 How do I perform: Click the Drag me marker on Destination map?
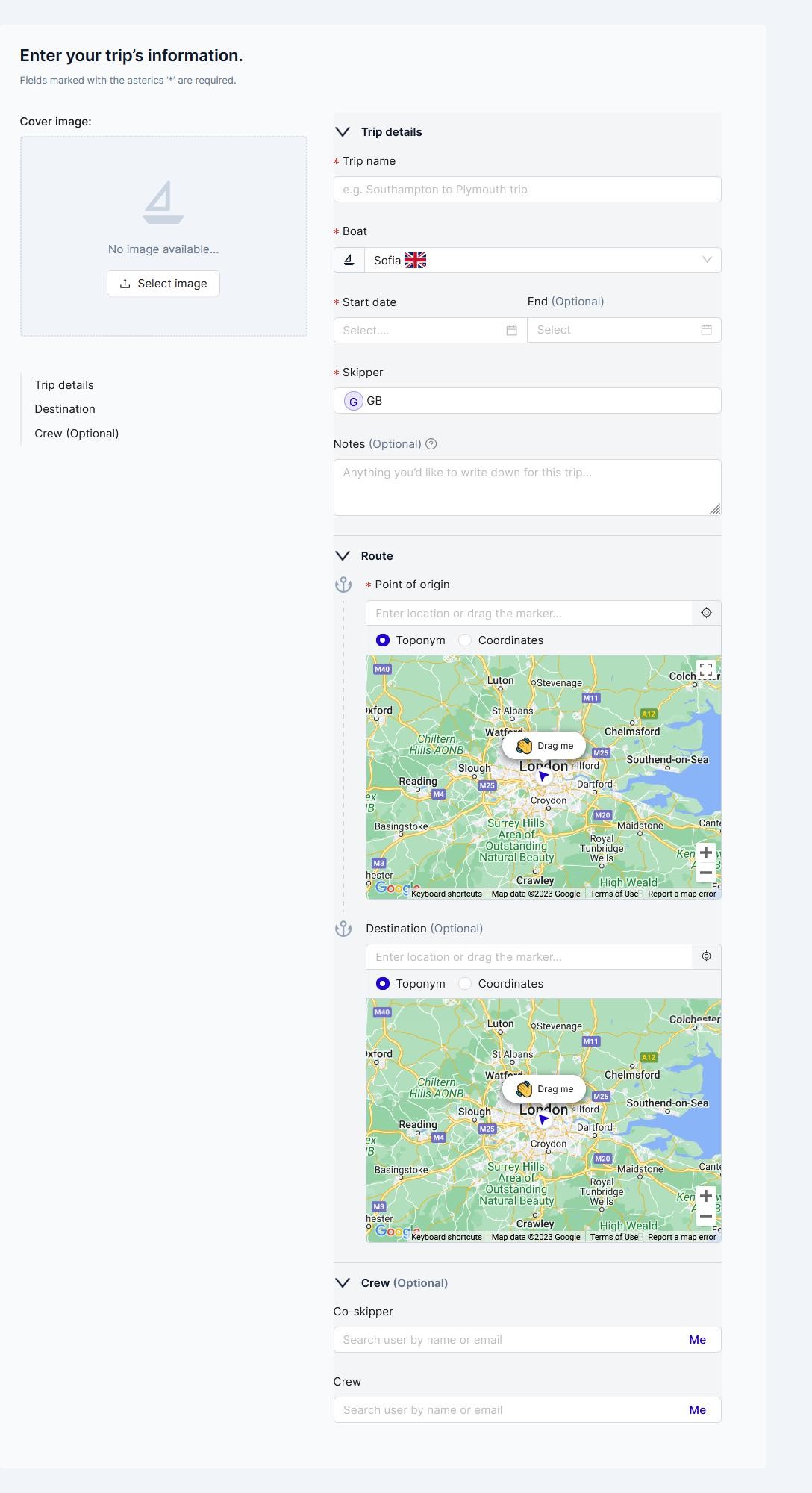click(544, 1089)
